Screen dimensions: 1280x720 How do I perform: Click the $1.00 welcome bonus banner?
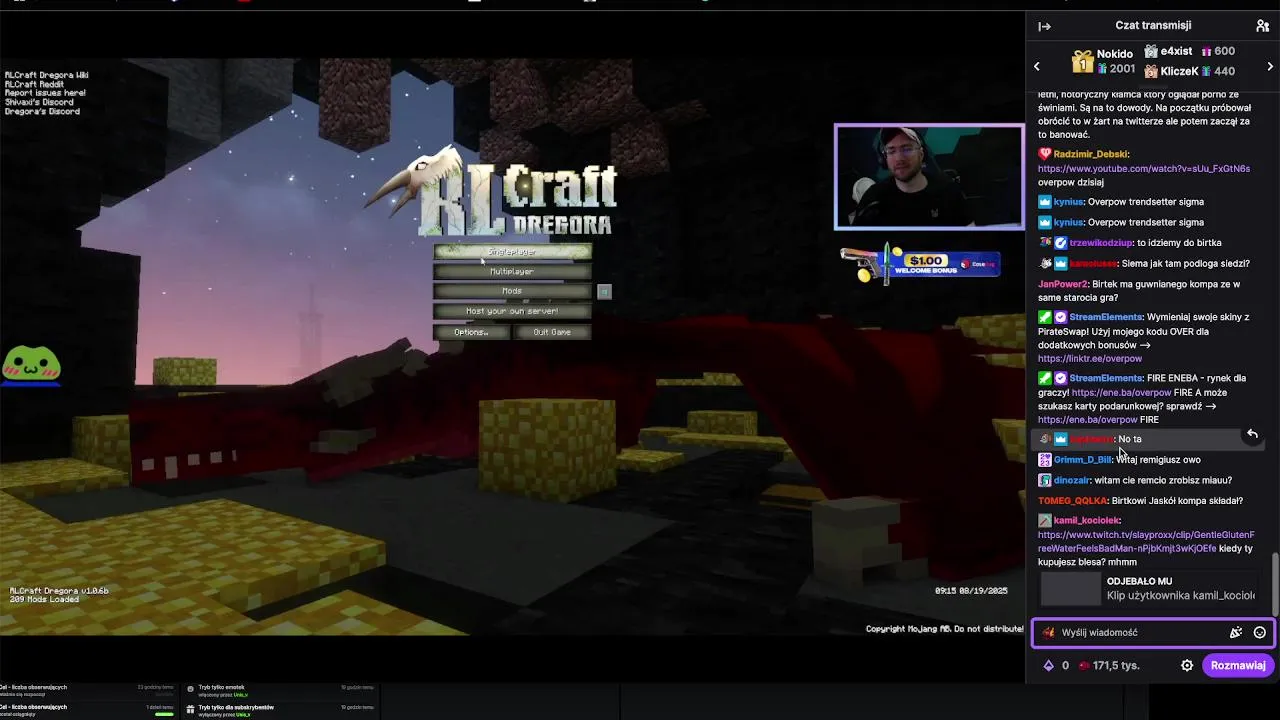click(919, 266)
